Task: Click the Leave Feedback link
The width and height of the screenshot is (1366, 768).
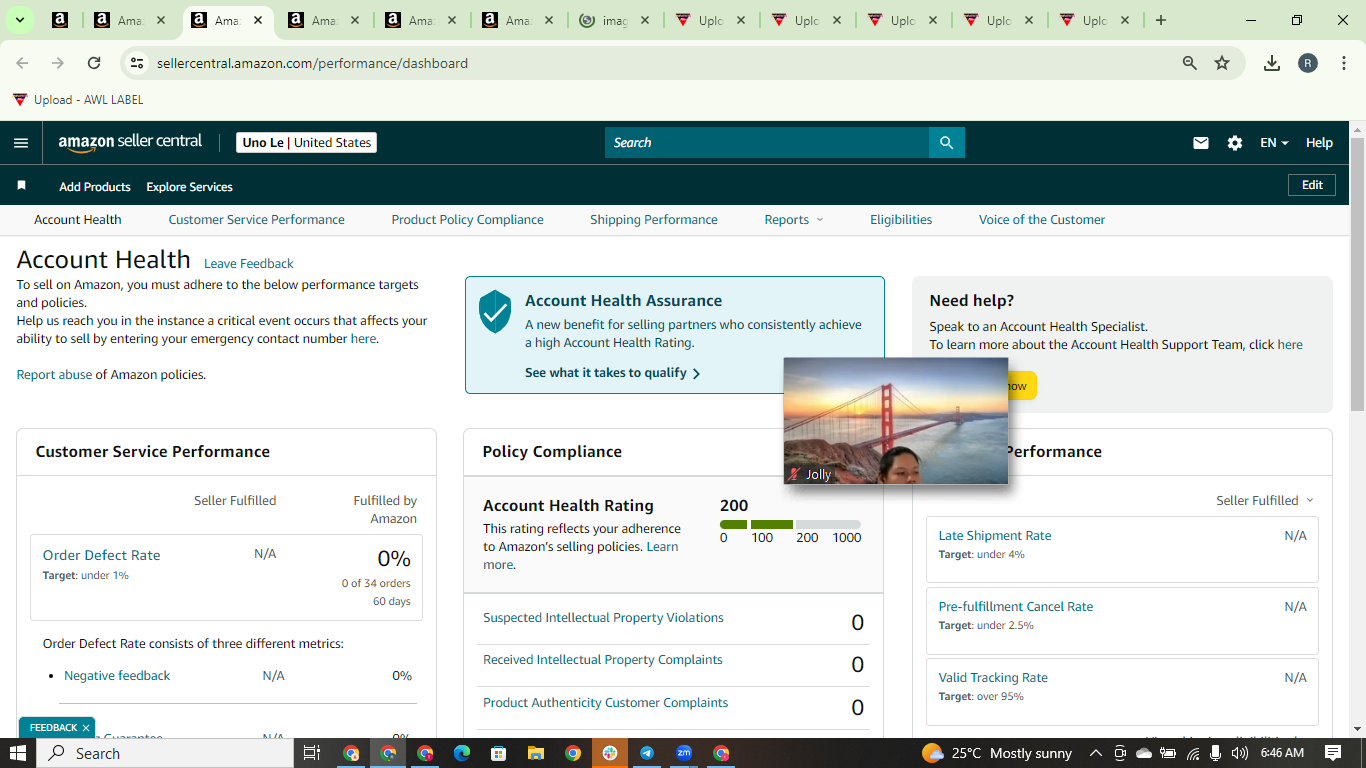Action: [249, 264]
